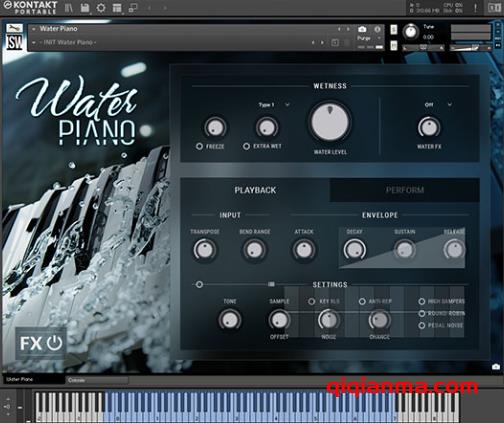Viewport: 504px width, 423px height.
Task: Click the Water FX knob
Action: [x=429, y=128]
